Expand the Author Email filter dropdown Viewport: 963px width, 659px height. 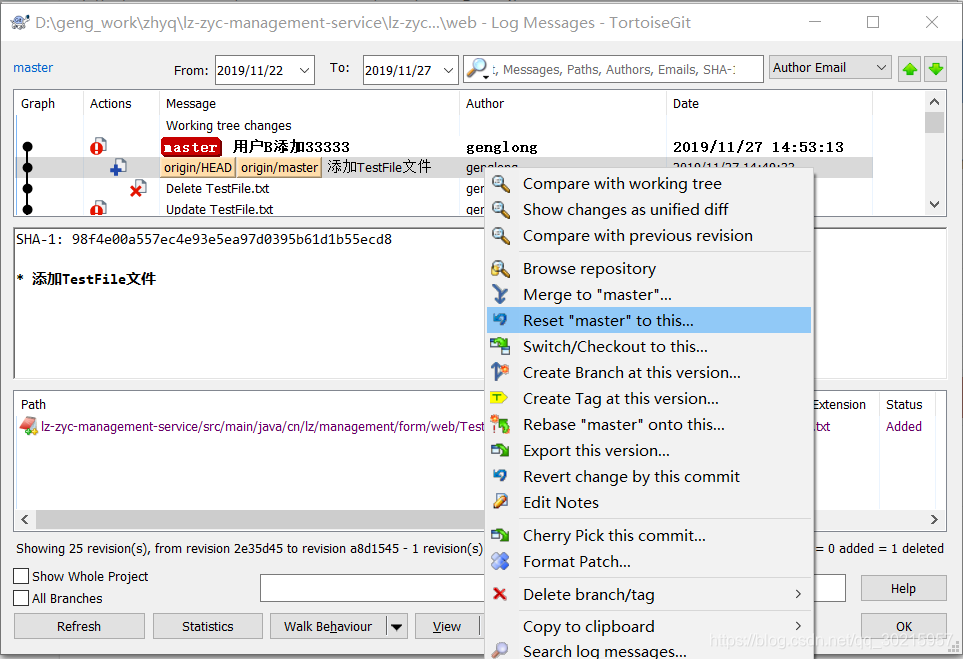(x=881, y=68)
